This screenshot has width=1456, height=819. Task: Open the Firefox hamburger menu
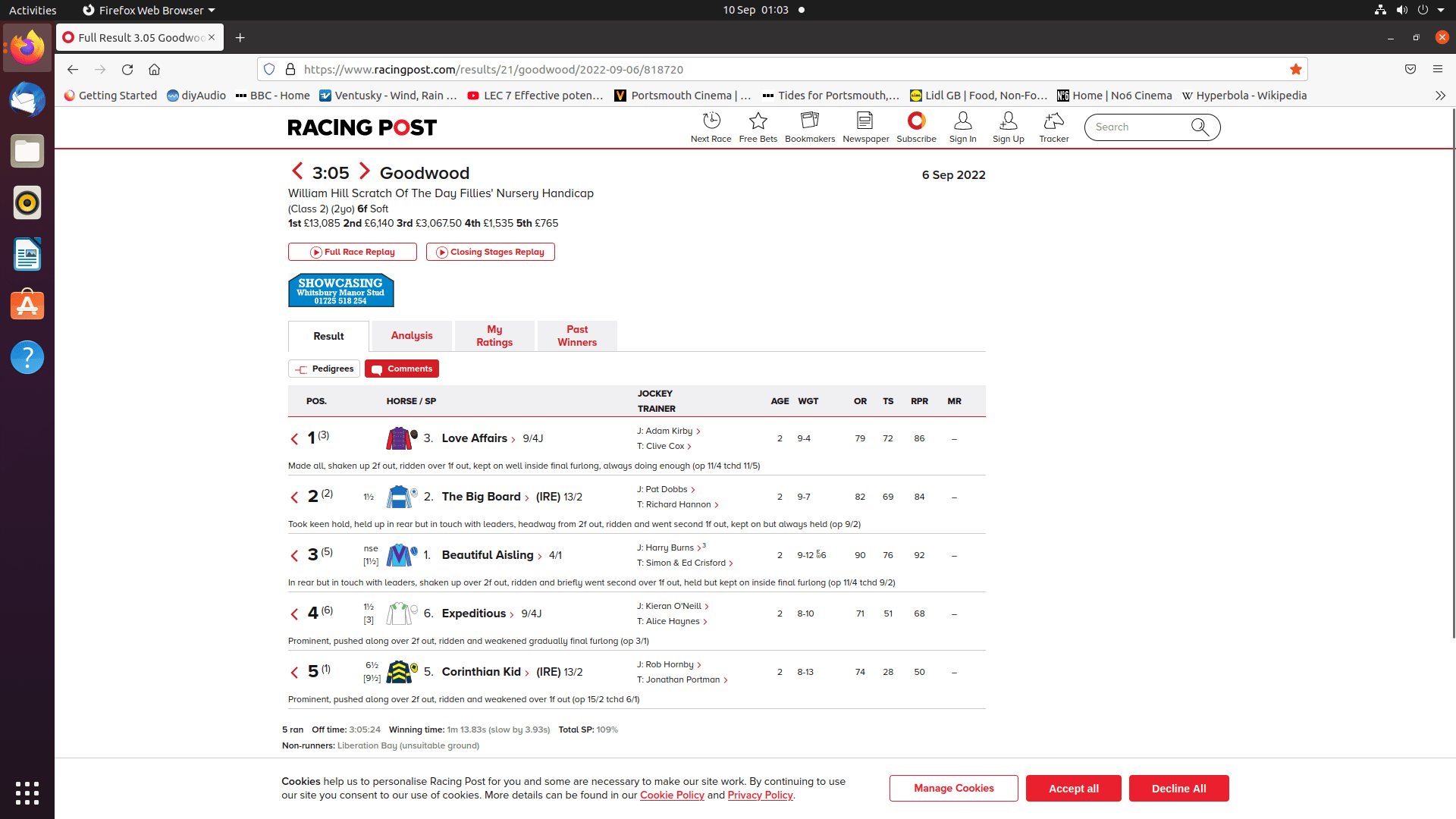[x=1437, y=69]
